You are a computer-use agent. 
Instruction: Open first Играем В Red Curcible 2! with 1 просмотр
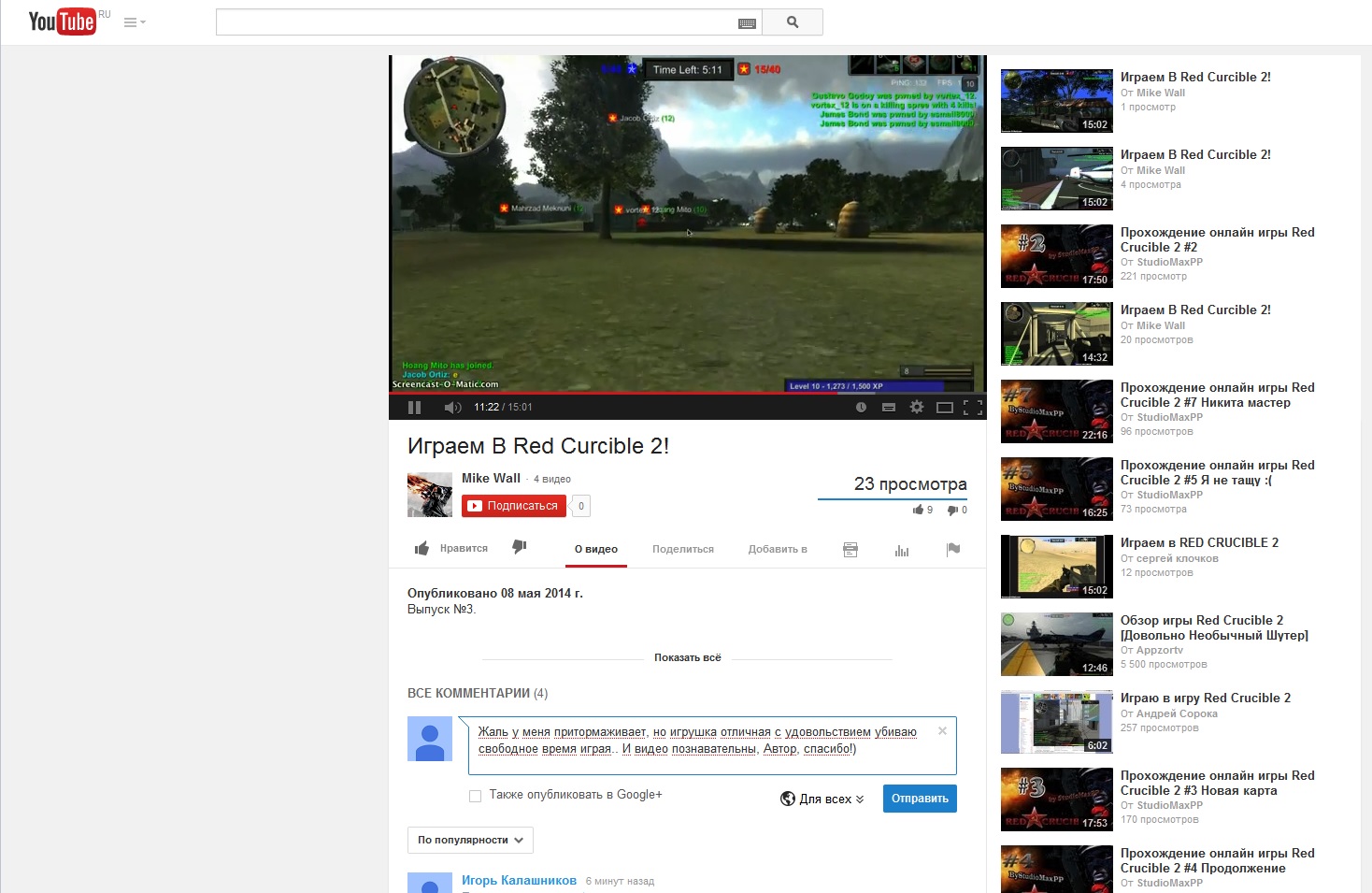pyautogui.click(x=1195, y=78)
